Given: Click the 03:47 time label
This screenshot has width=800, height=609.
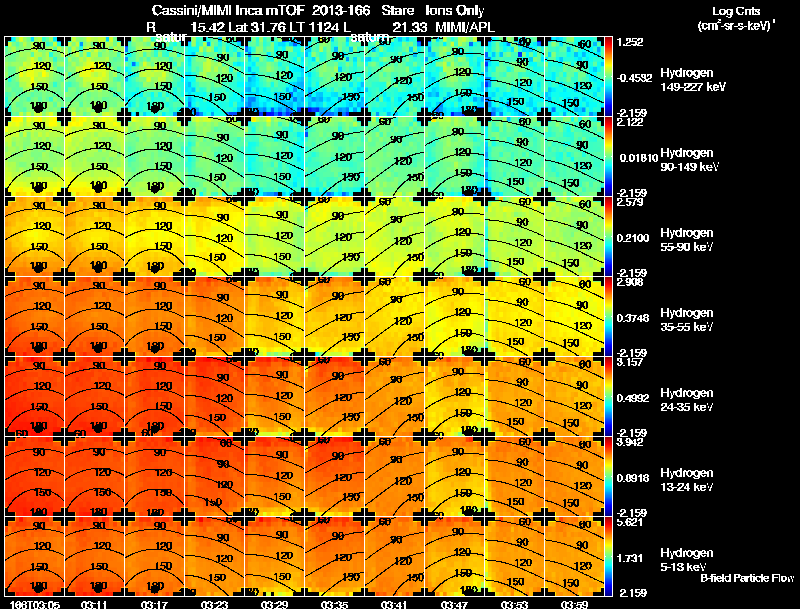Looking at the screenshot, I should (x=454, y=604).
